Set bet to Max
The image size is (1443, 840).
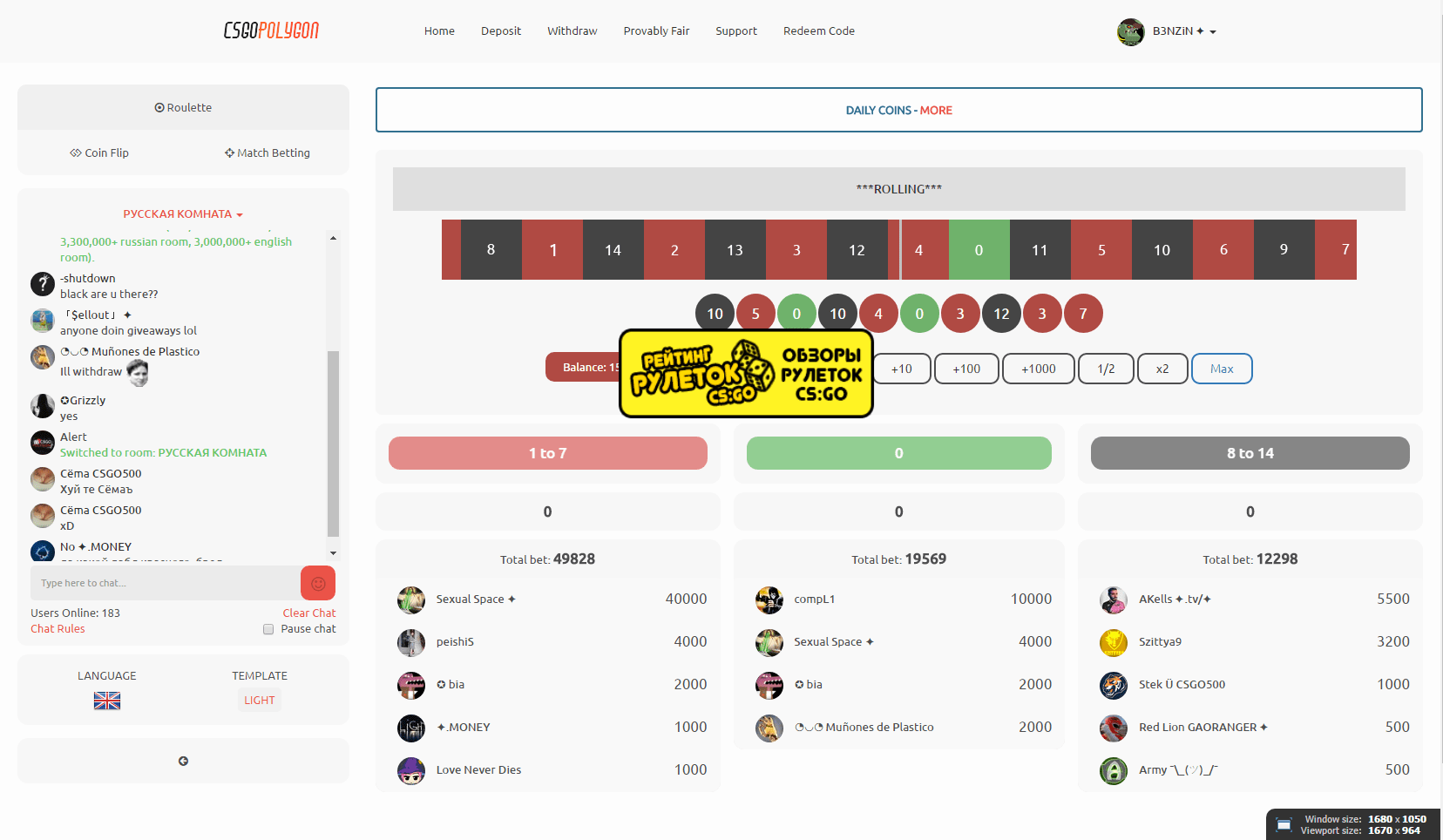point(1222,369)
